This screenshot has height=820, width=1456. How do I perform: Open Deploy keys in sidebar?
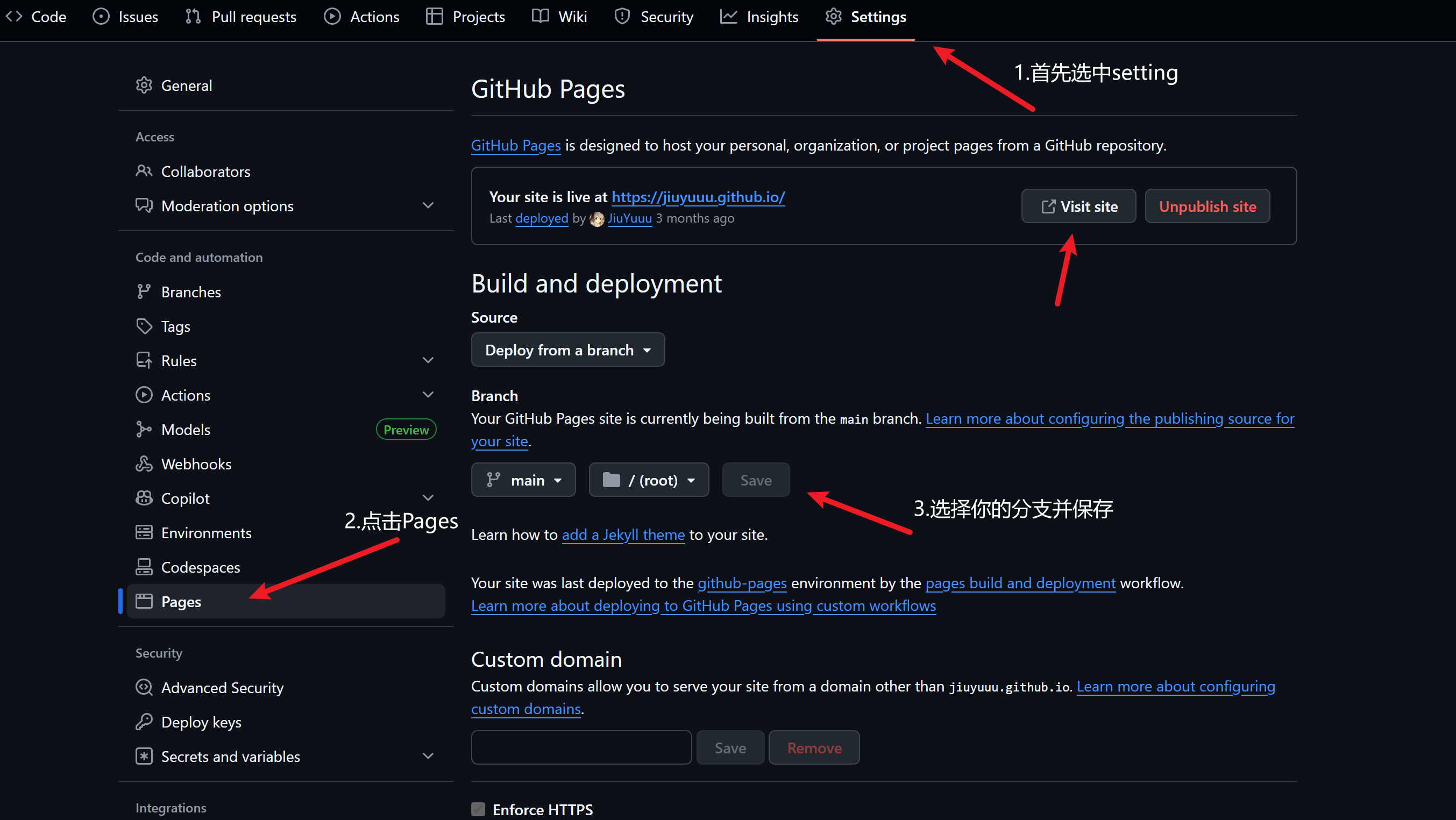click(x=286, y=722)
